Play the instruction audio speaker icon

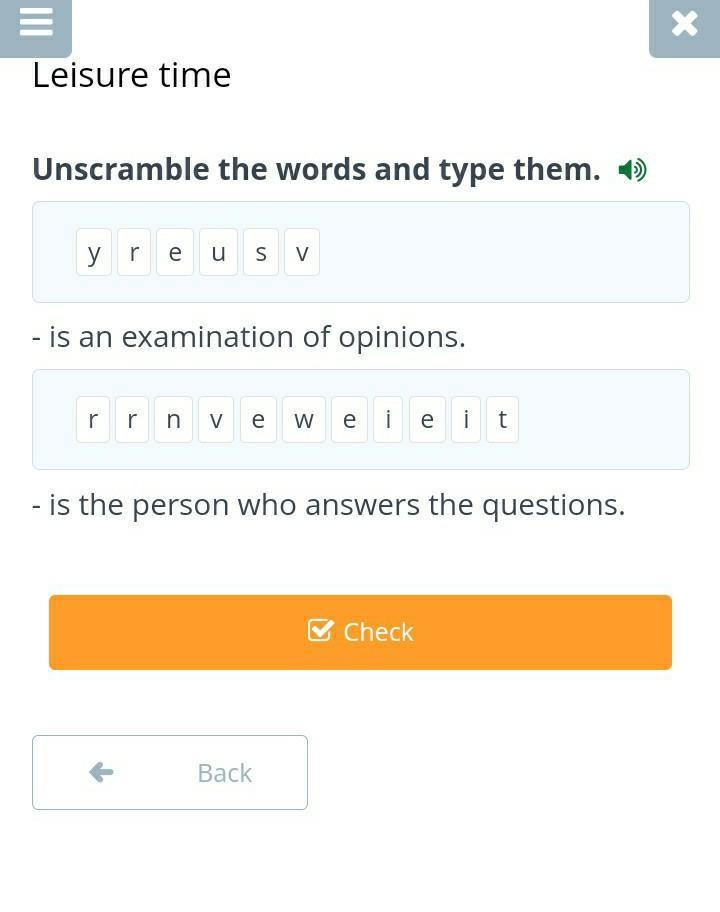tap(632, 170)
